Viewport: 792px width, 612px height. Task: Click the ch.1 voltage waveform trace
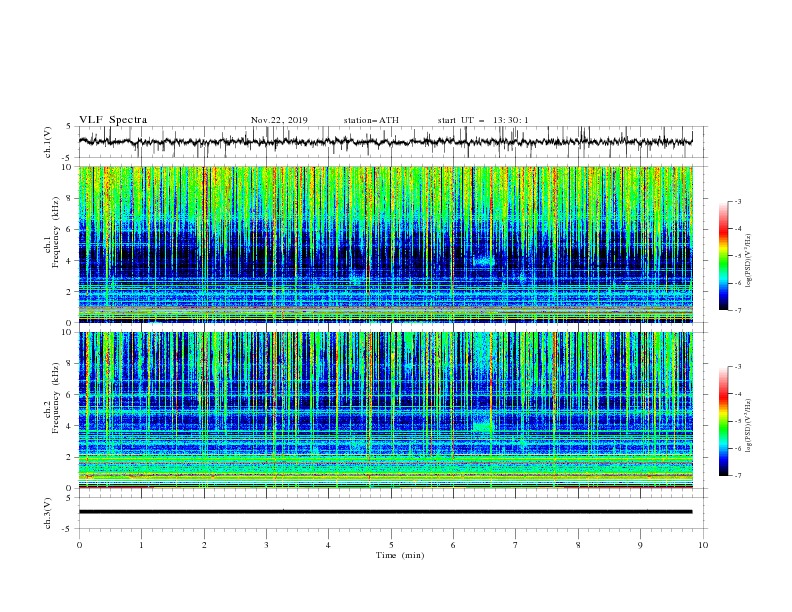click(x=385, y=141)
